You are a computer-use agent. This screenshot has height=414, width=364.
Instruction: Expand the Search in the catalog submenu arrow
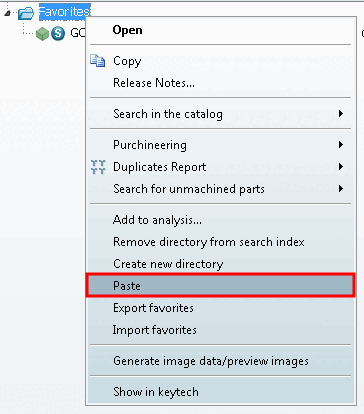click(x=340, y=114)
